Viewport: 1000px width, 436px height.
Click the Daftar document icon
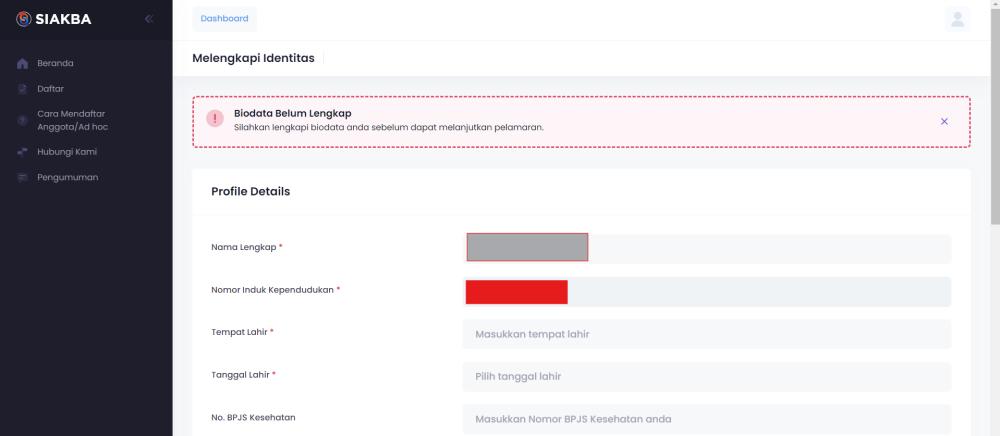click(22, 89)
